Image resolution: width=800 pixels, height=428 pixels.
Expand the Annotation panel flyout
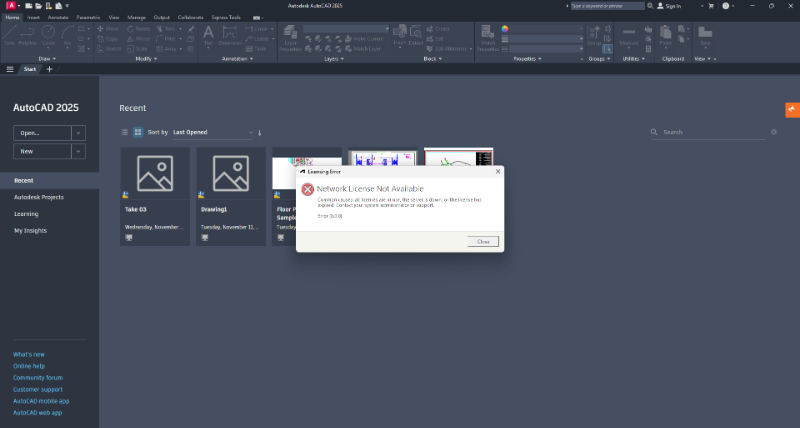pos(237,59)
